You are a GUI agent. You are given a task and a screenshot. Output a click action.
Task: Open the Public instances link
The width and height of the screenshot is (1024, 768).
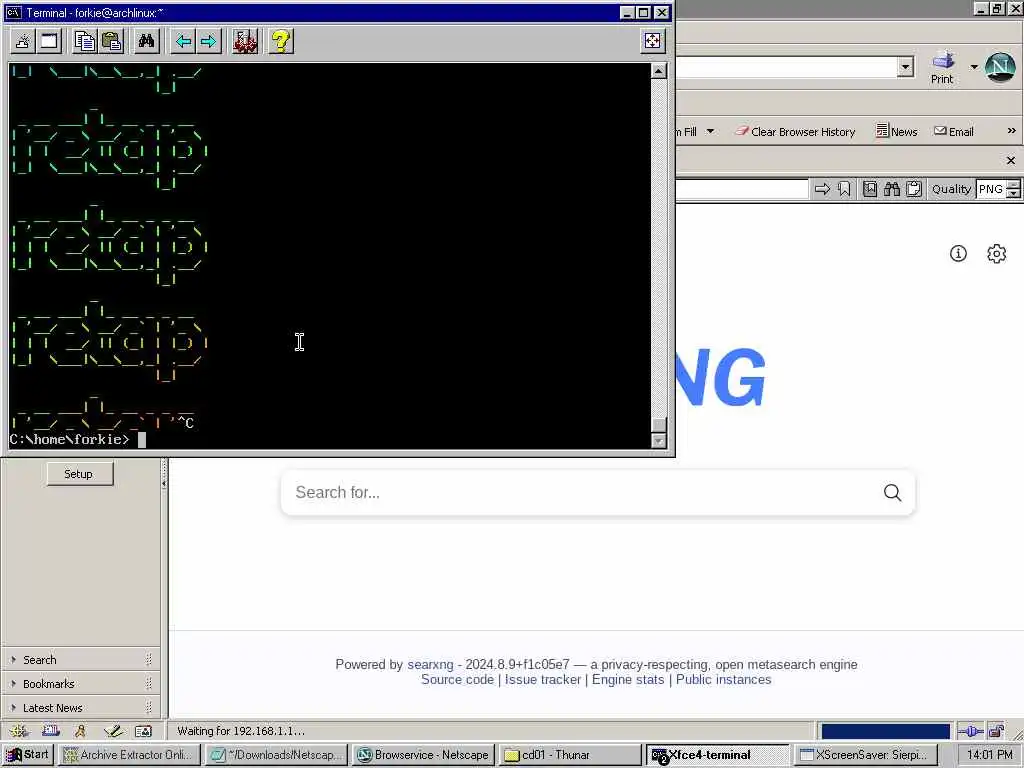point(724,680)
